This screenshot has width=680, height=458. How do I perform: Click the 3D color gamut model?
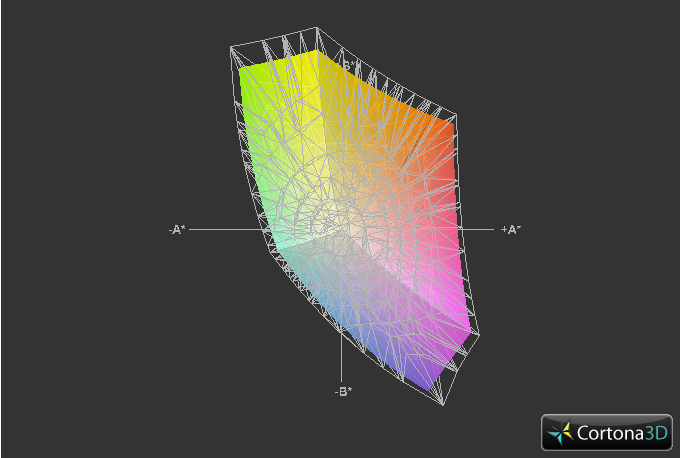354,216
